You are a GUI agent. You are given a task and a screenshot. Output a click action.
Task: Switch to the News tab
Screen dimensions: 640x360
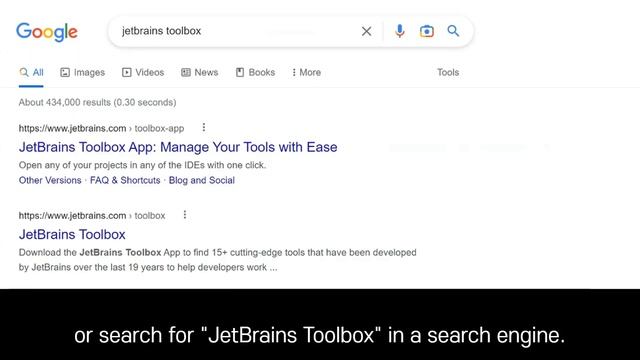pyautogui.click(x=200, y=73)
